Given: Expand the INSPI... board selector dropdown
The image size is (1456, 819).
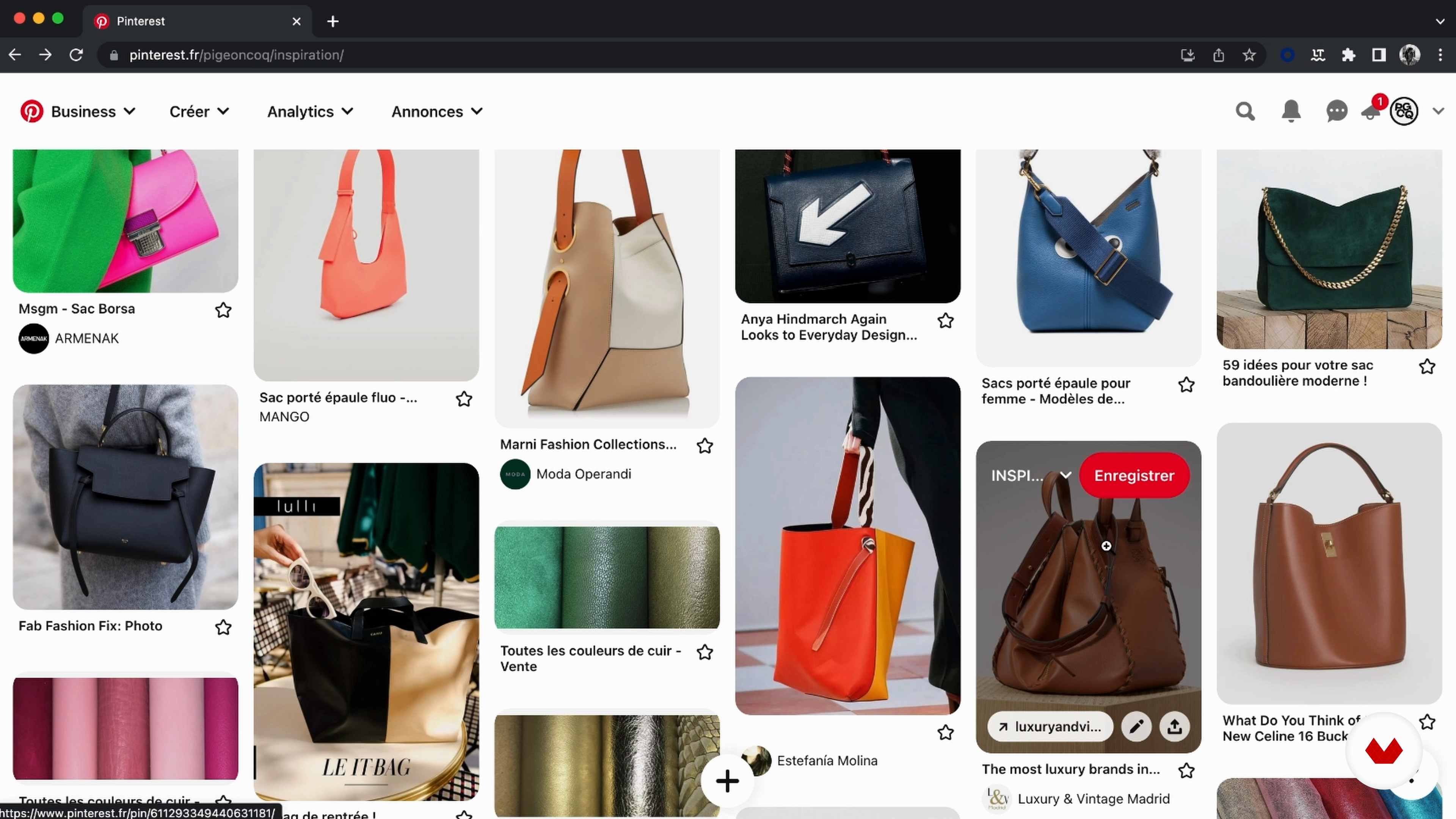Looking at the screenshot, I should click(x=1031, y=475).
